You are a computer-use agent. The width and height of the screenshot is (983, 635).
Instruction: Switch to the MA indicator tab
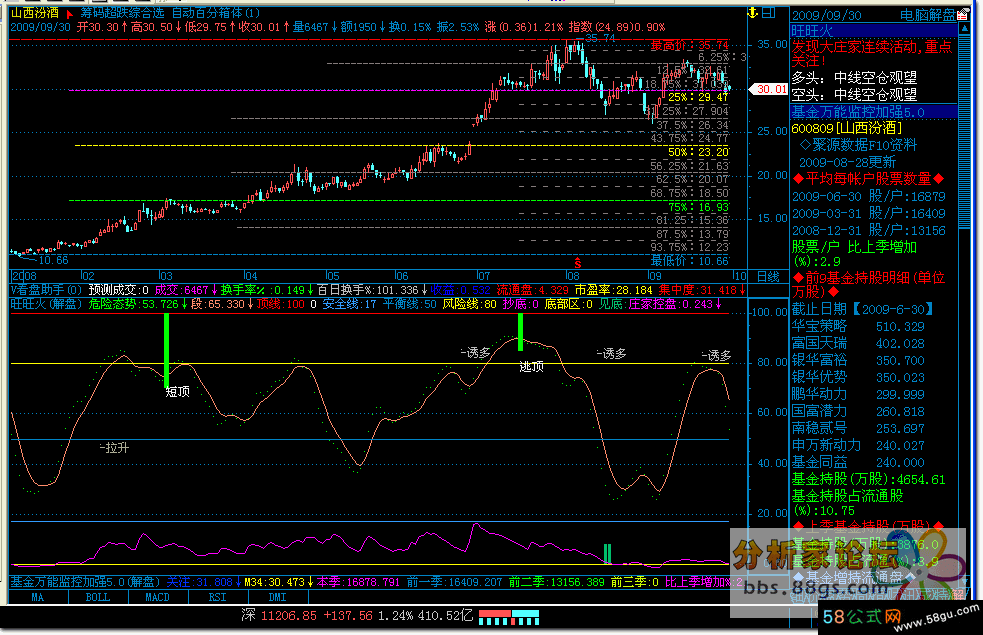pyautogui.click(x=38, y=597)
